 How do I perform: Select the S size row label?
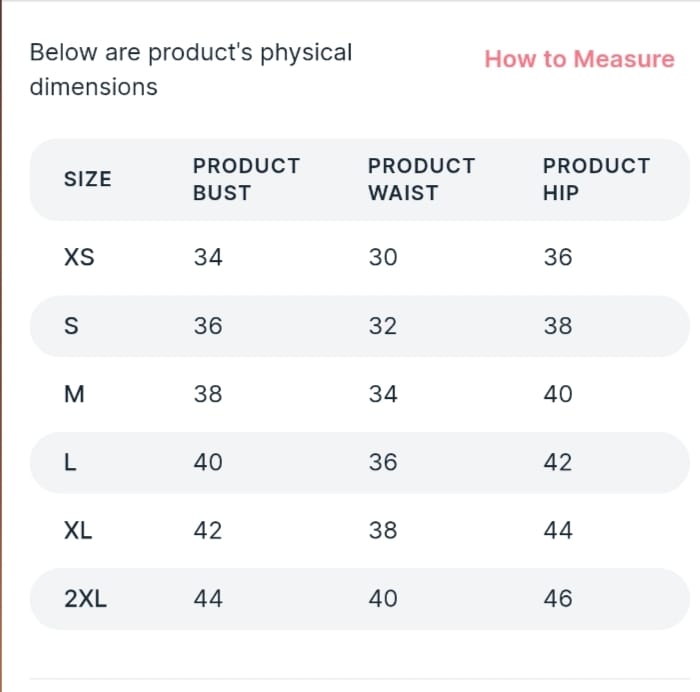point(71,326)
